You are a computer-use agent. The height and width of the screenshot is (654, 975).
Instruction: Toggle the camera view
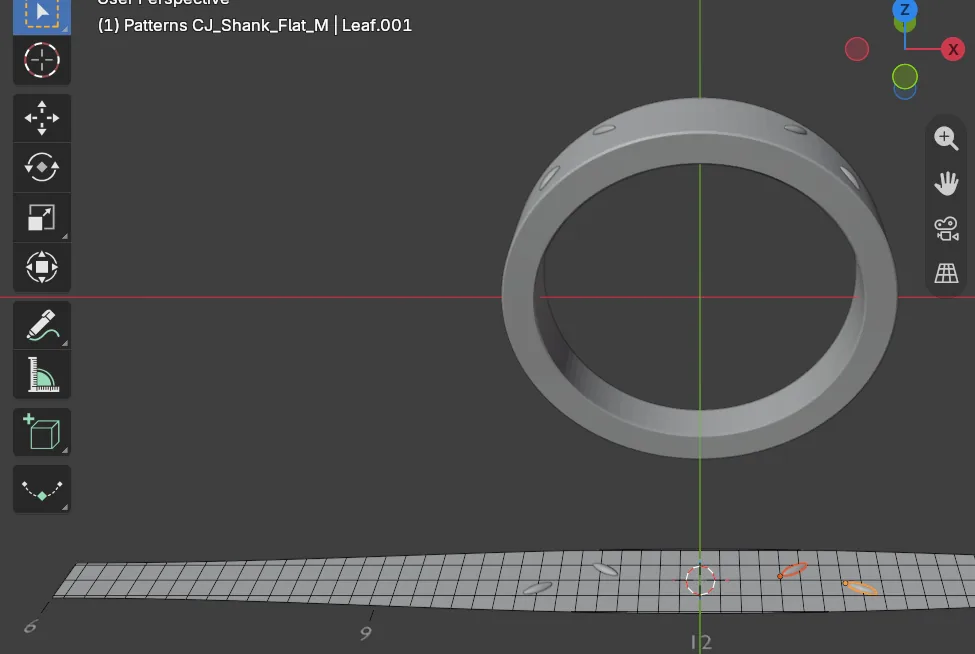(x=946, y=228)
